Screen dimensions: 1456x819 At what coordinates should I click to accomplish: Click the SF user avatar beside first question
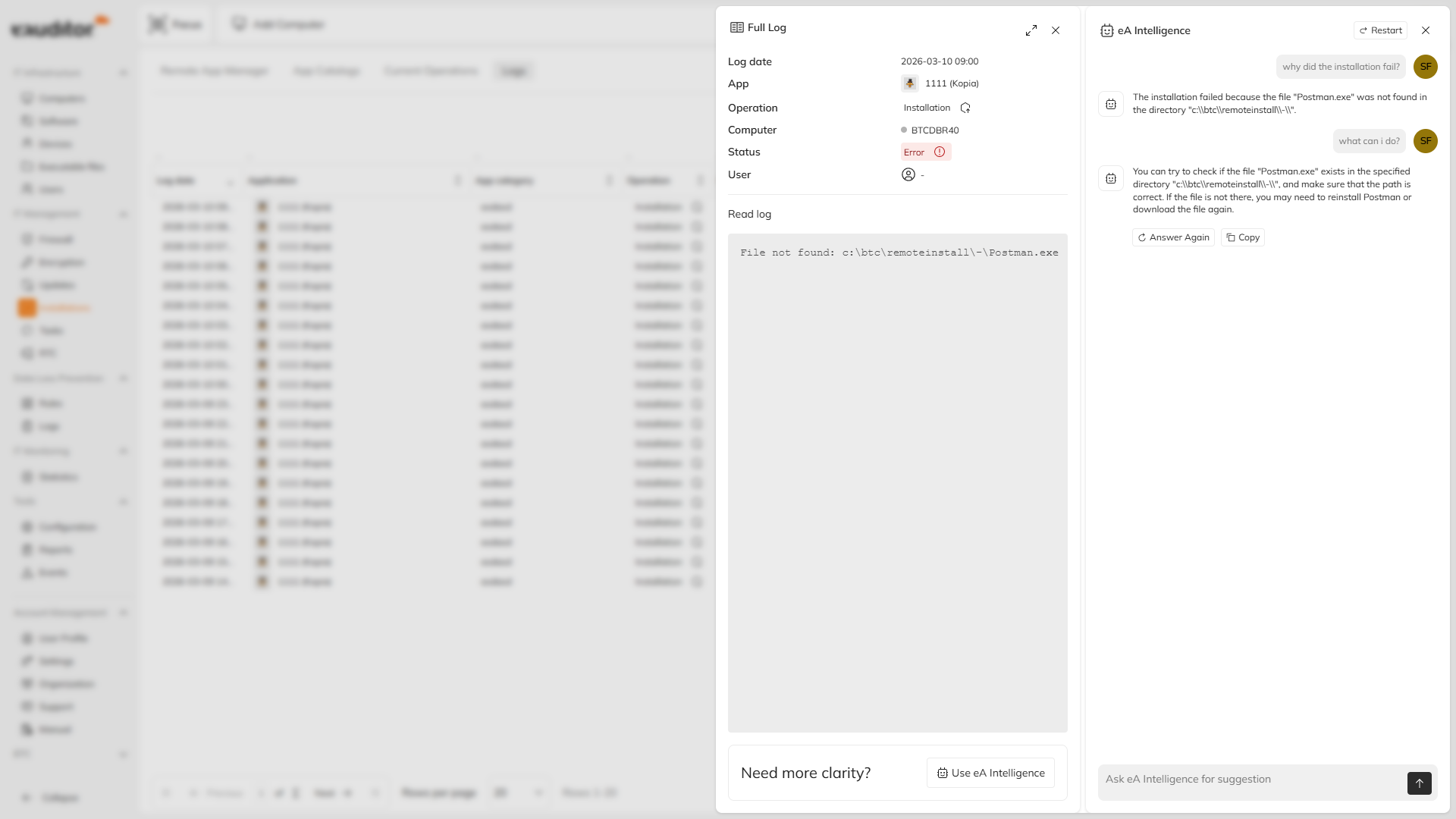click(1425, 67)
